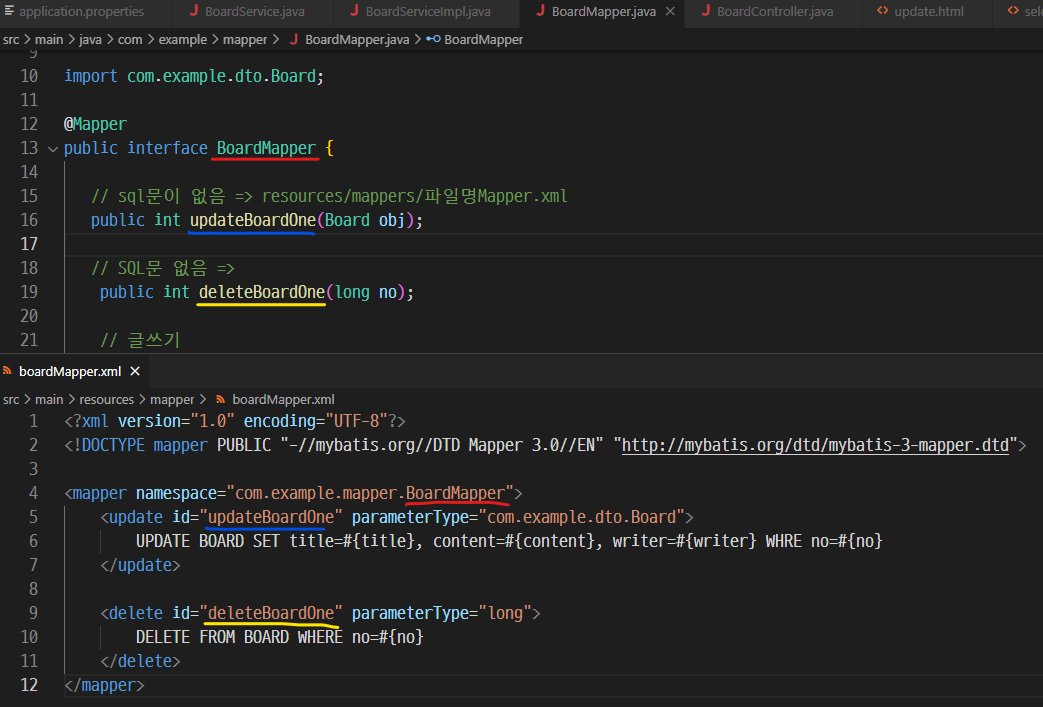Viewport: 1043px width, 707px height.
Task: Click the BoardMapper symbol breadcrumb
Action: click(484, 40)
